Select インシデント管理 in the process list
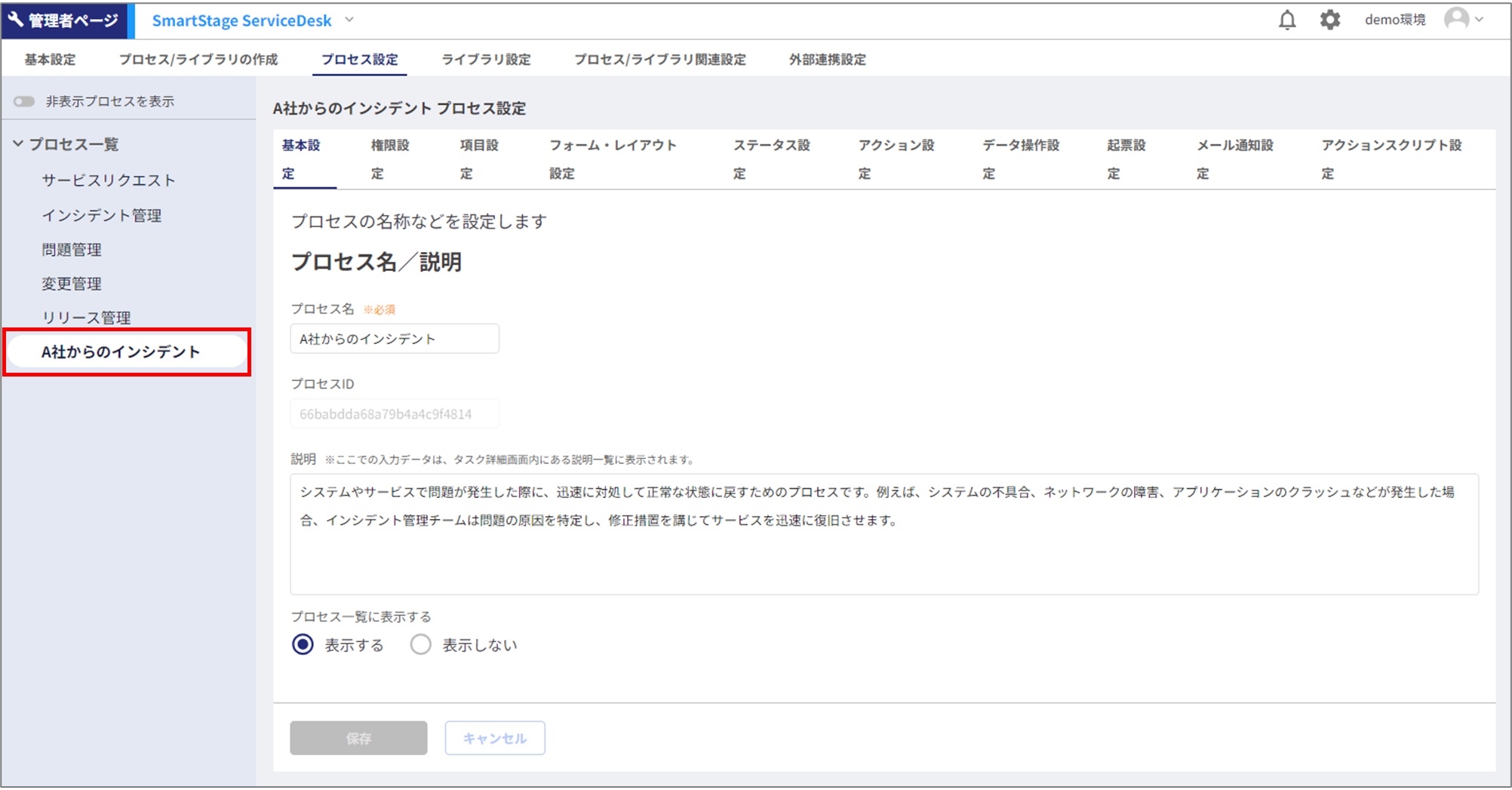1512x790 pixels. (x=102, y=216)
